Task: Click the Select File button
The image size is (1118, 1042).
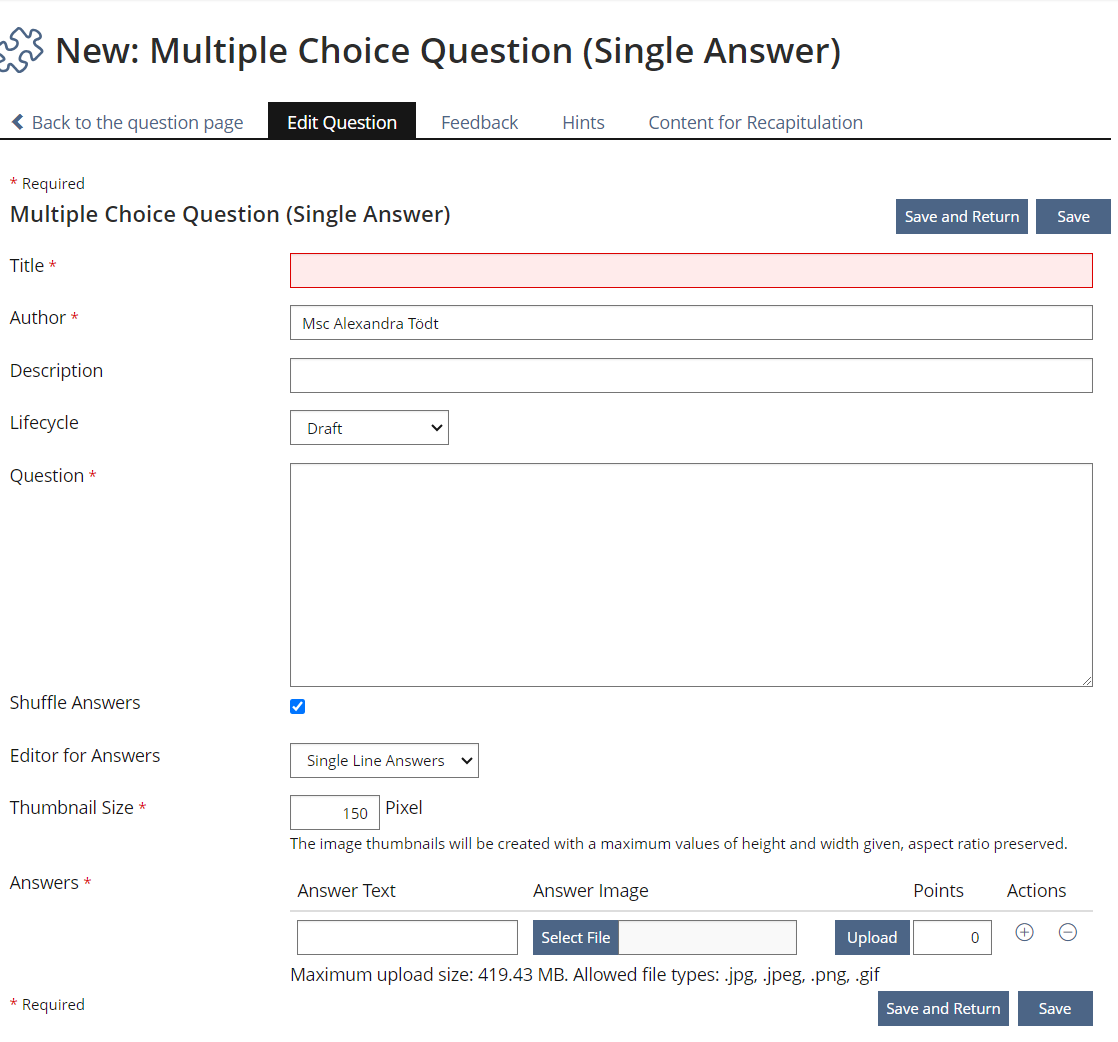Action: 575,937
